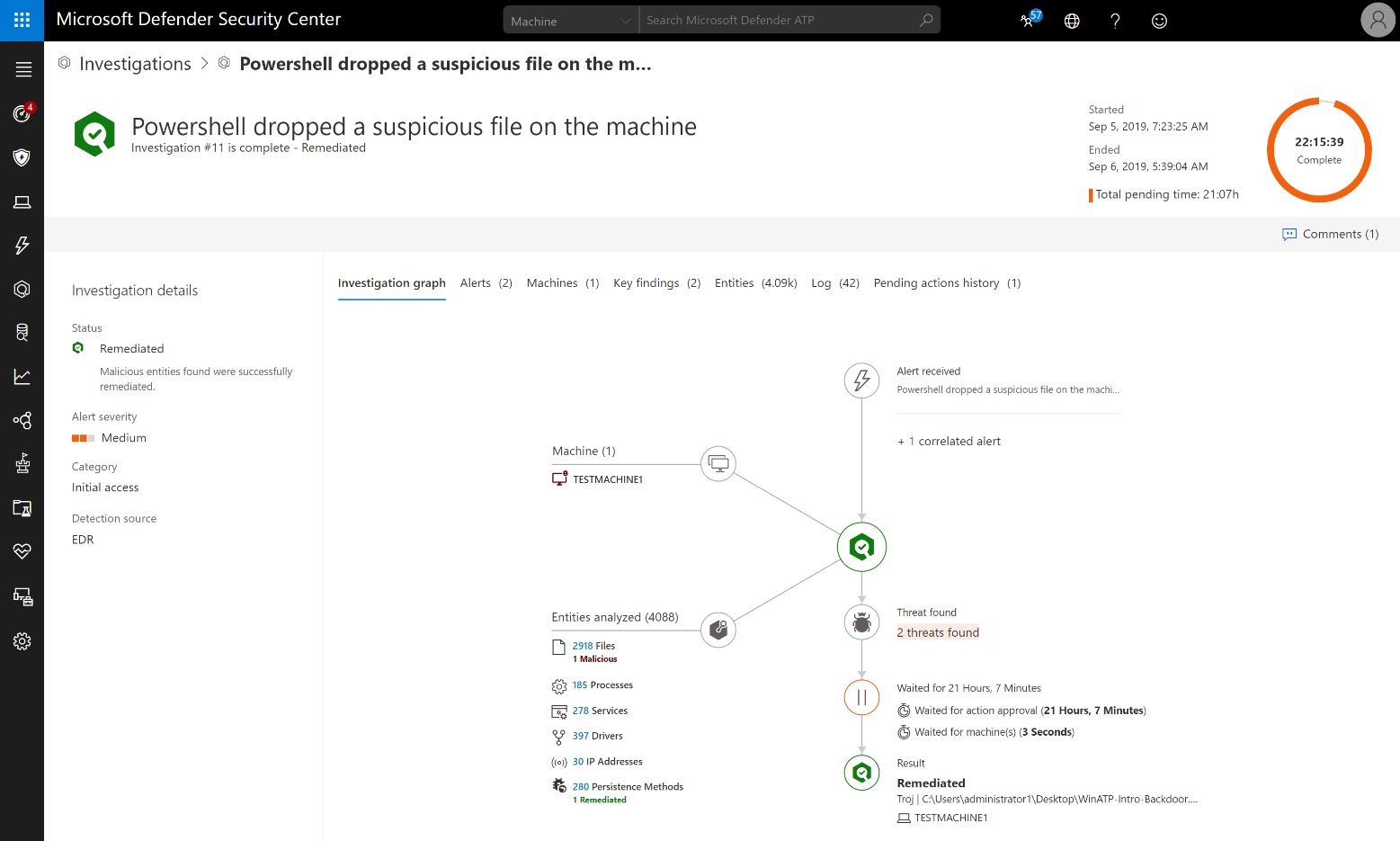Open the shield icon in sidebar

[22, 157]
